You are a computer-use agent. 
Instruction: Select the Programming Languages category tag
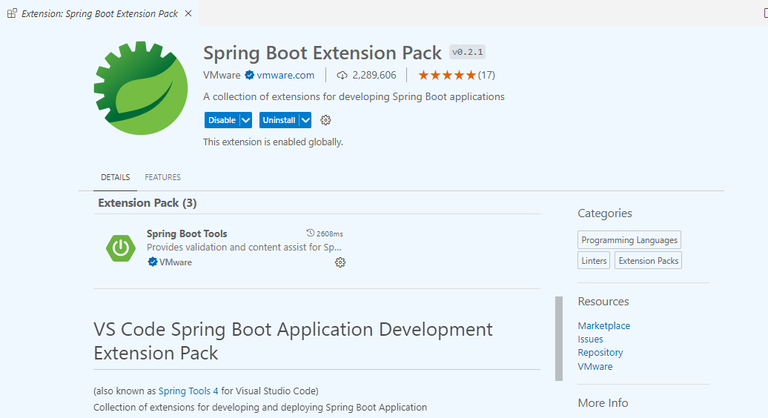630,240
